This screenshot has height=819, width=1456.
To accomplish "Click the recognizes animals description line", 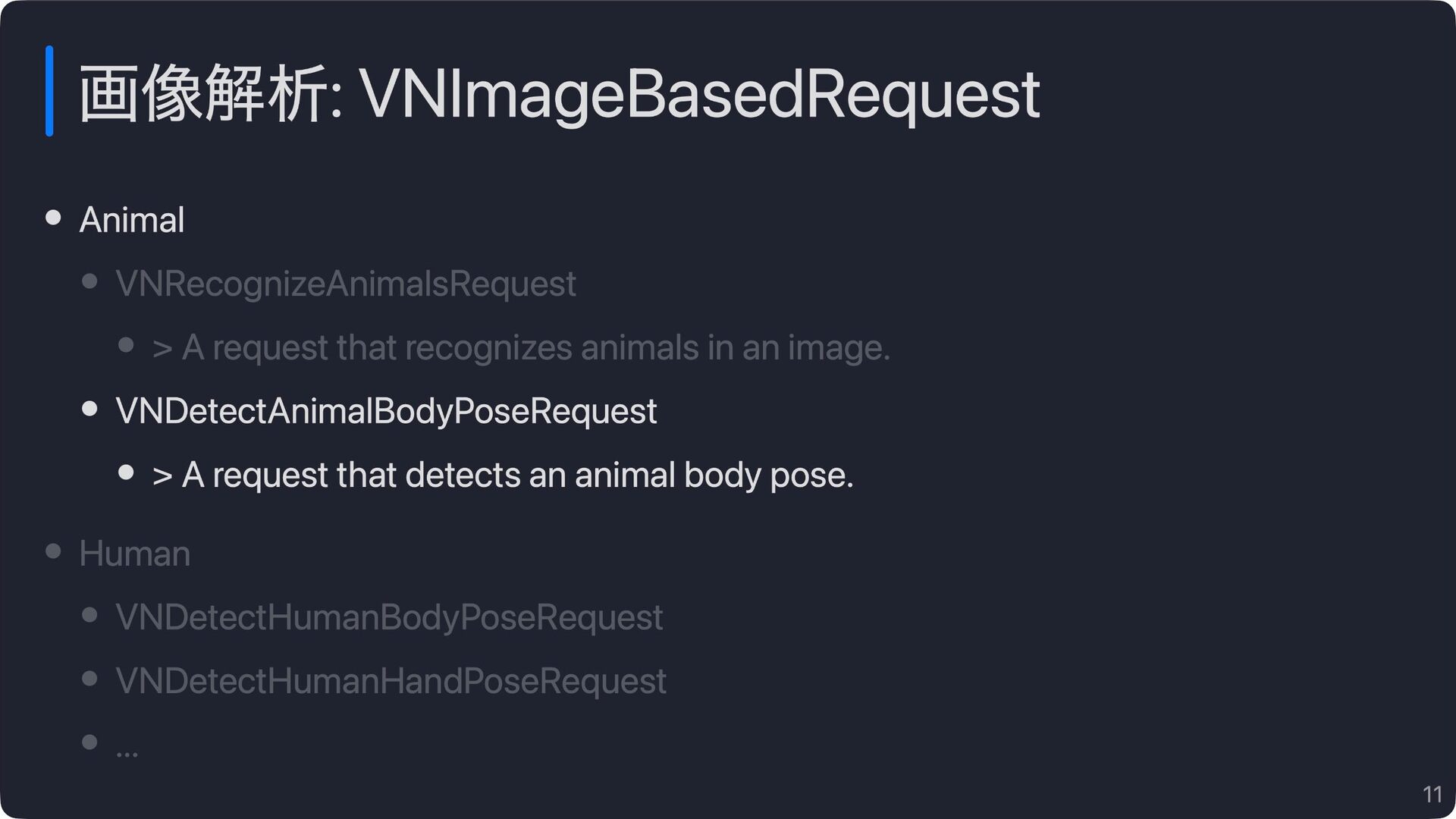I will [x=521, y=348].
